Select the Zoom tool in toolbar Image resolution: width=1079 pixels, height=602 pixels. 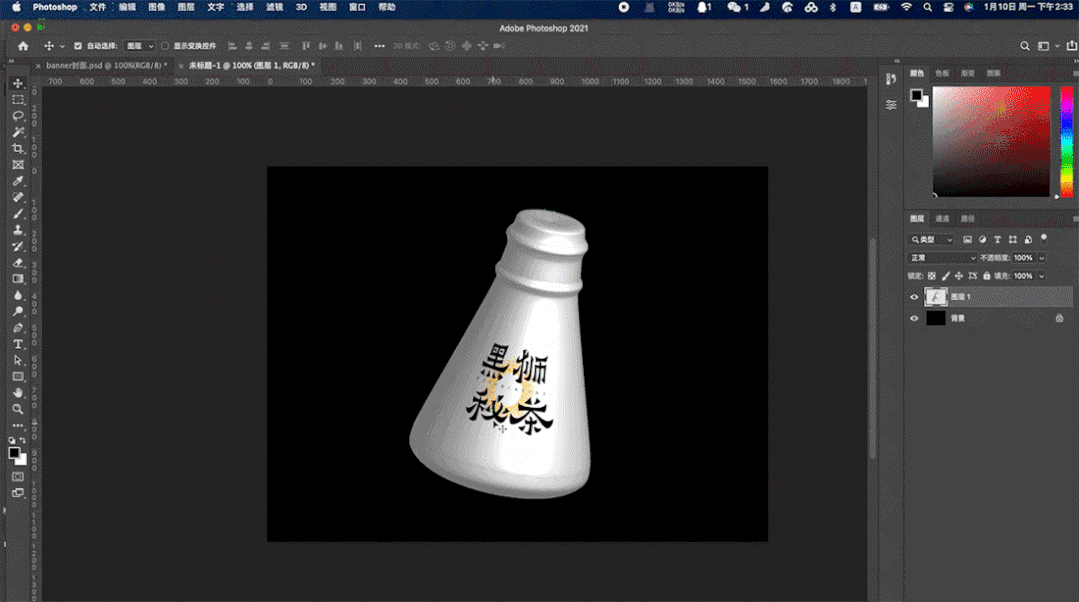coord(18,409)
